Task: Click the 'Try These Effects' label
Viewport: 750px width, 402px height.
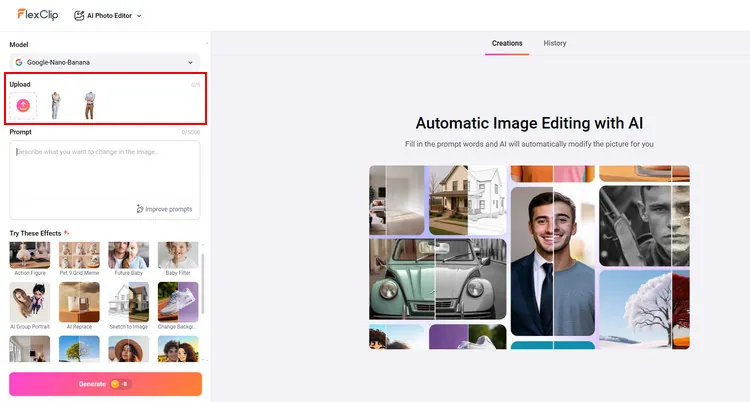Action: pyautogui.click(x=35, y=234)
